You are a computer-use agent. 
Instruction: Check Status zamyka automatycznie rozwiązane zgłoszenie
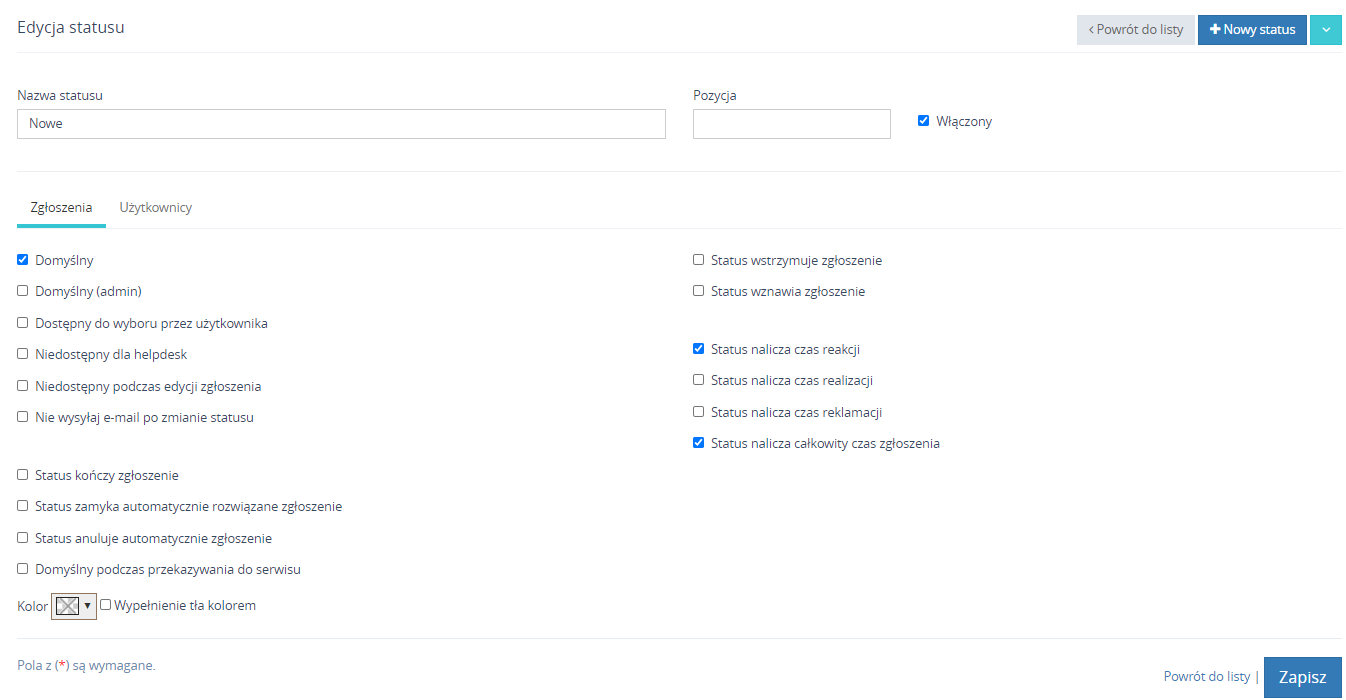coord(23,506)
